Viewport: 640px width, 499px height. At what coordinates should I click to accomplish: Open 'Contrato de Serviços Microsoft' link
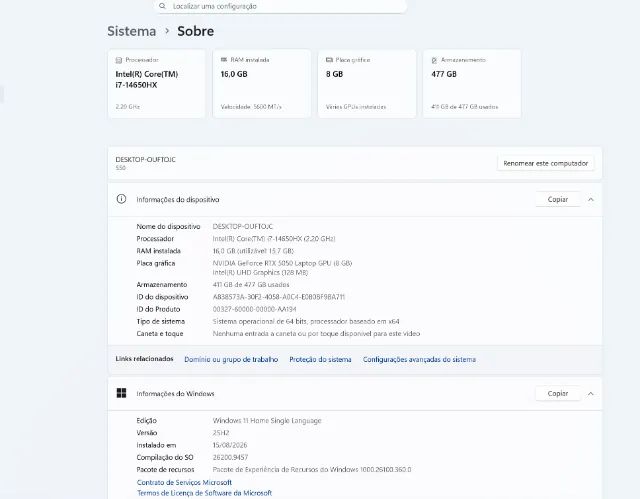click(x=184, y=482)
